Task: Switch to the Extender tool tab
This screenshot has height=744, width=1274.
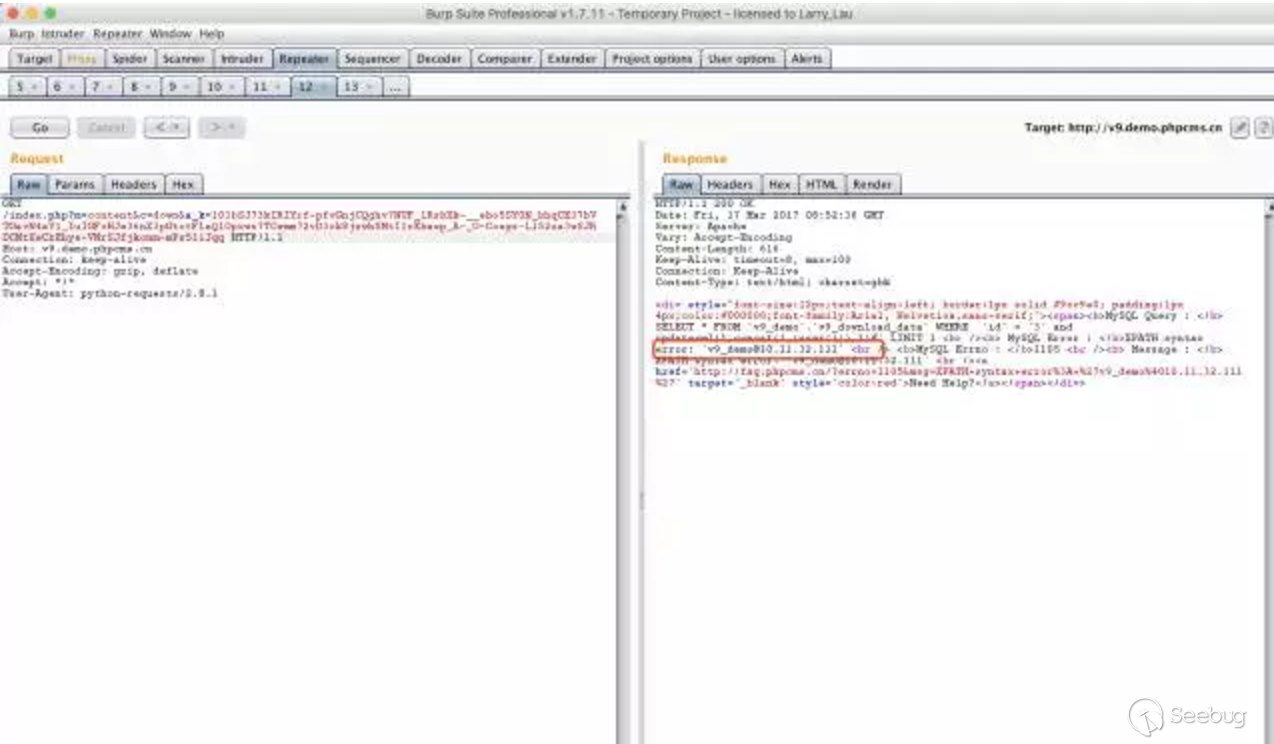Action: [572, 59]
